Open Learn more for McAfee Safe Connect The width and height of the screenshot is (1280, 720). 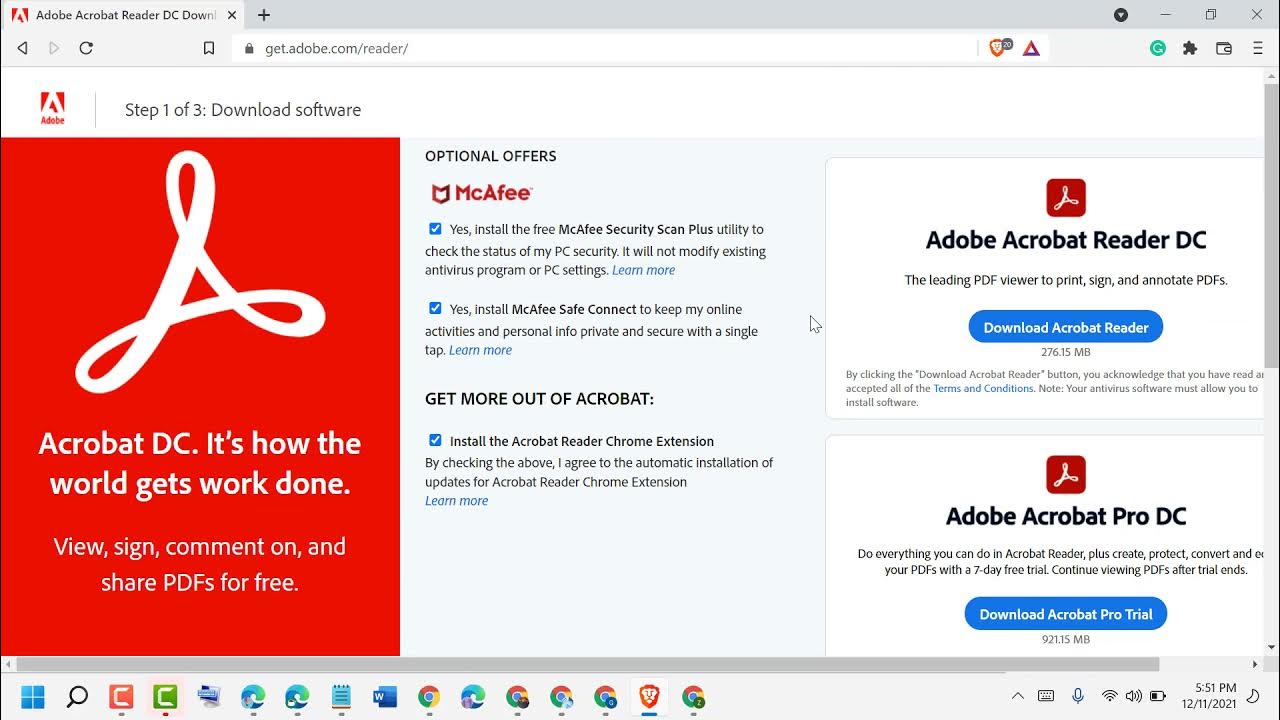tap(480, 350)
